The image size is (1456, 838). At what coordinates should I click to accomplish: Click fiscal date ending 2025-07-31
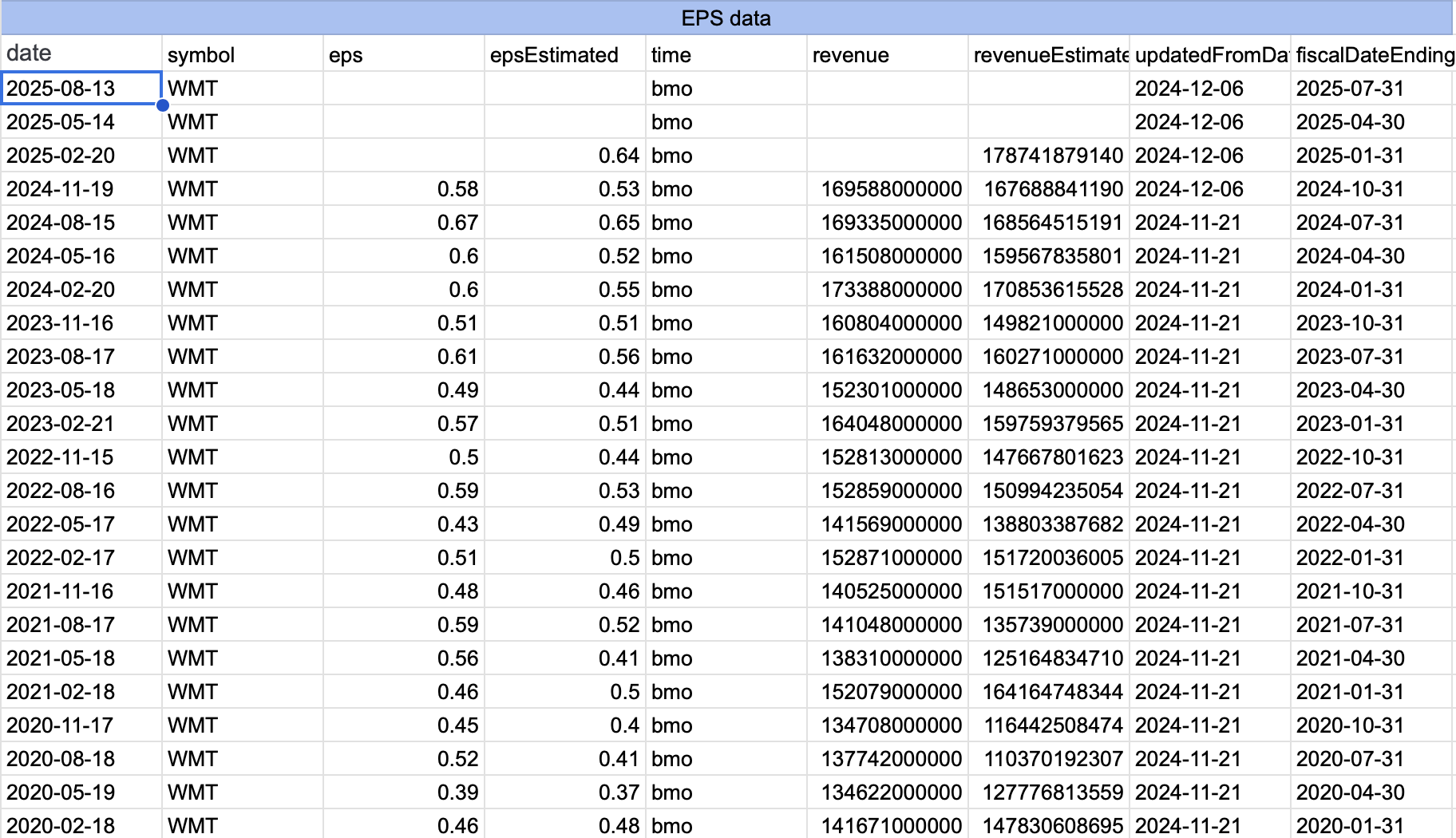tap(1373, 88)
